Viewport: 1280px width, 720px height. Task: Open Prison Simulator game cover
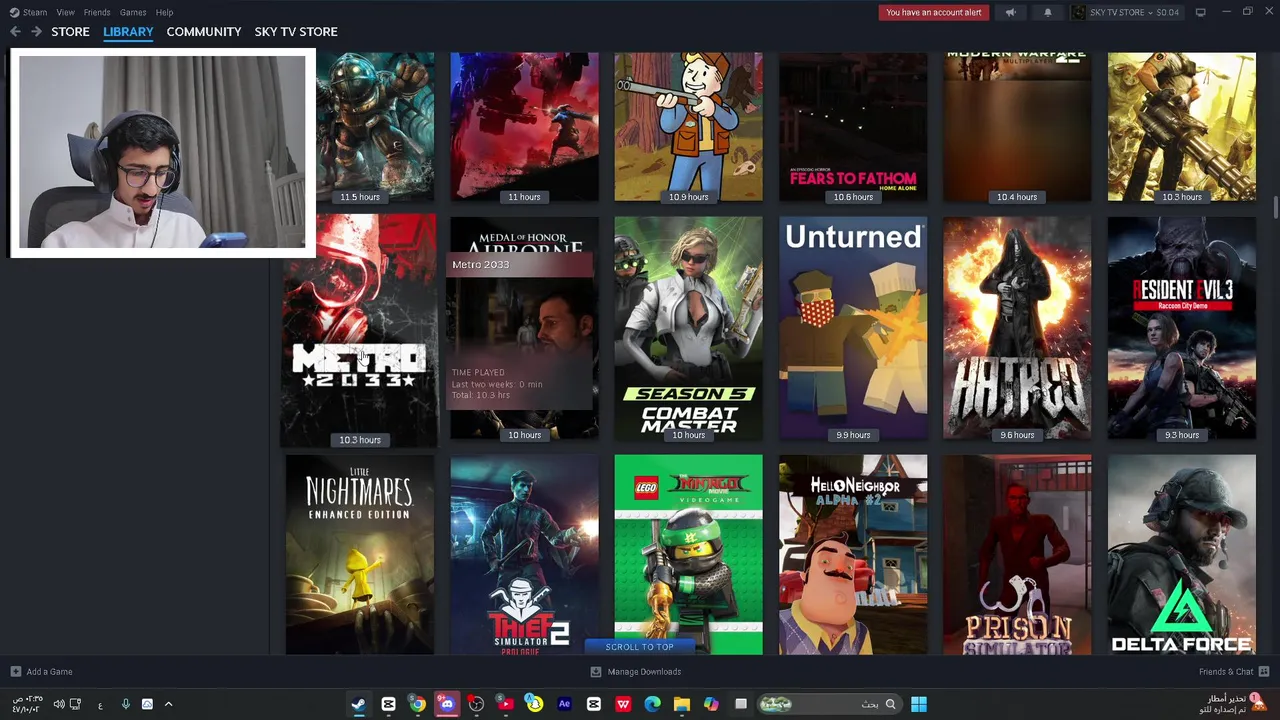(x=1017, y=555)
